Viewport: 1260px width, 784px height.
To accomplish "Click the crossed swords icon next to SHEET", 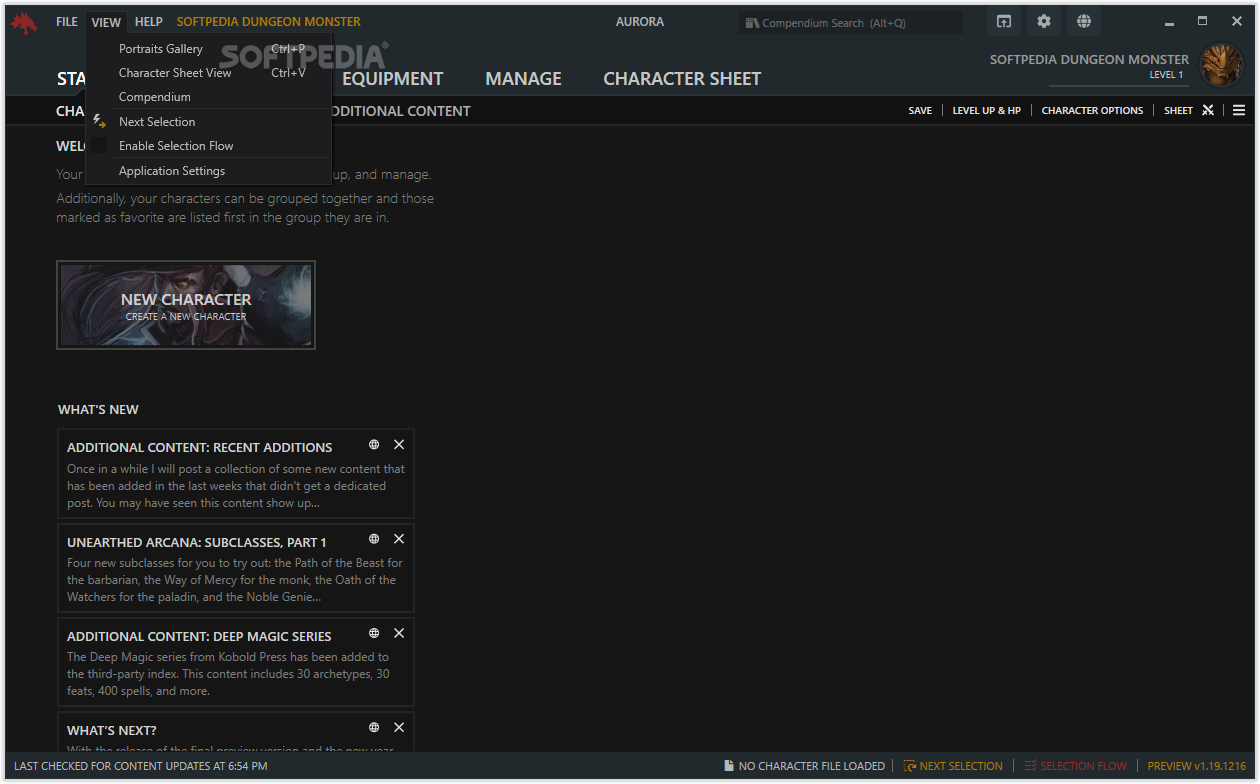I will tap(1208, 110).
